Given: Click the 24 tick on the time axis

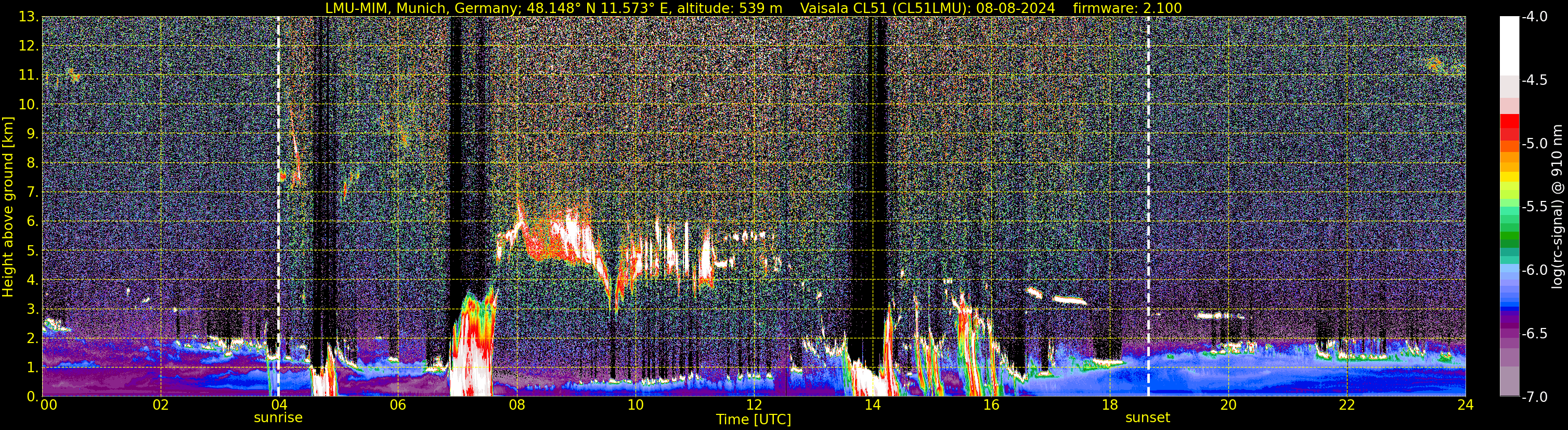Looking at the screenshot, I should (1466, 405).
